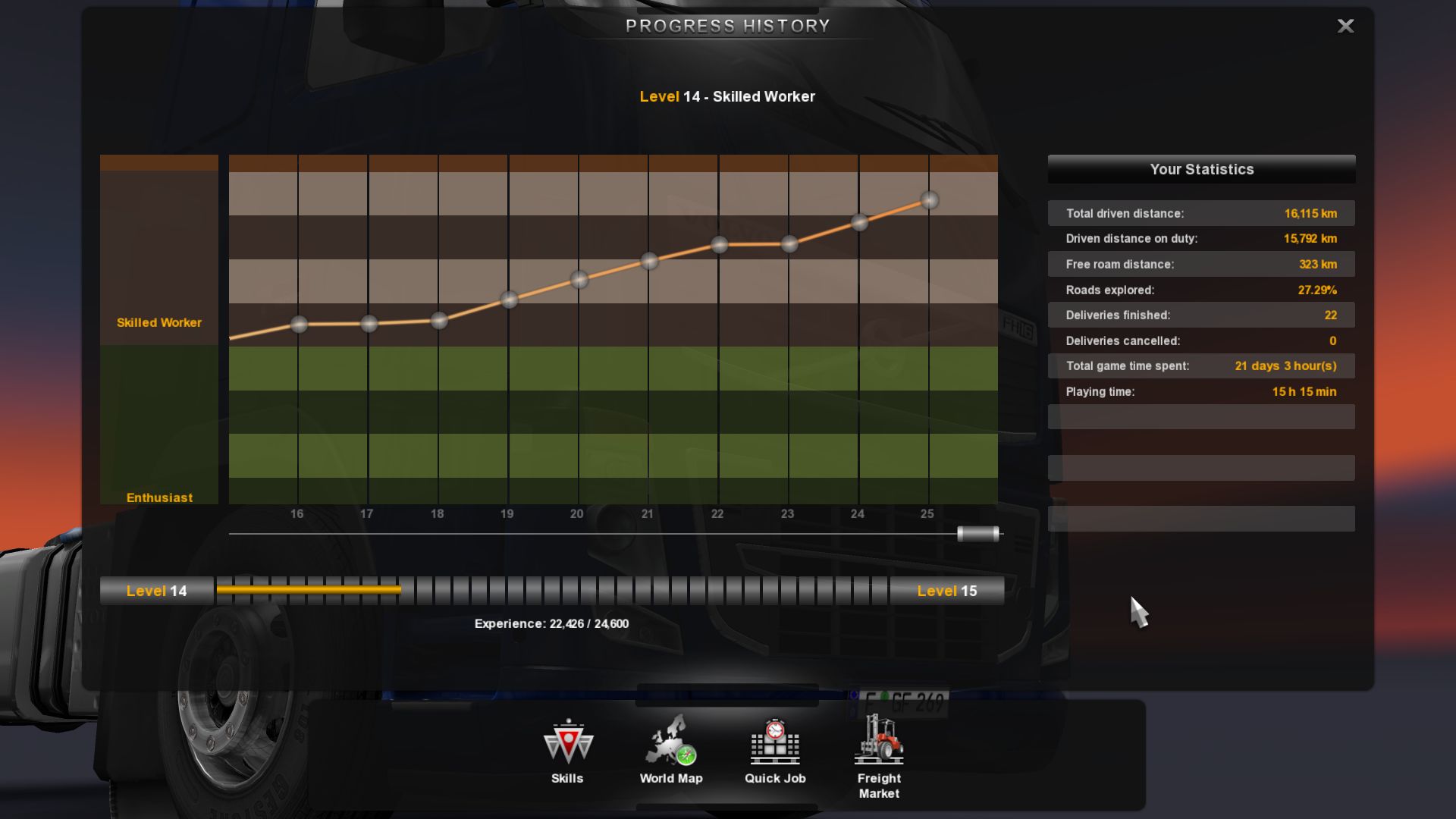Click on graph data point at position 25
Image resolution: width=1456 pixels, height=819 pixels.
[x=928, y=199]
